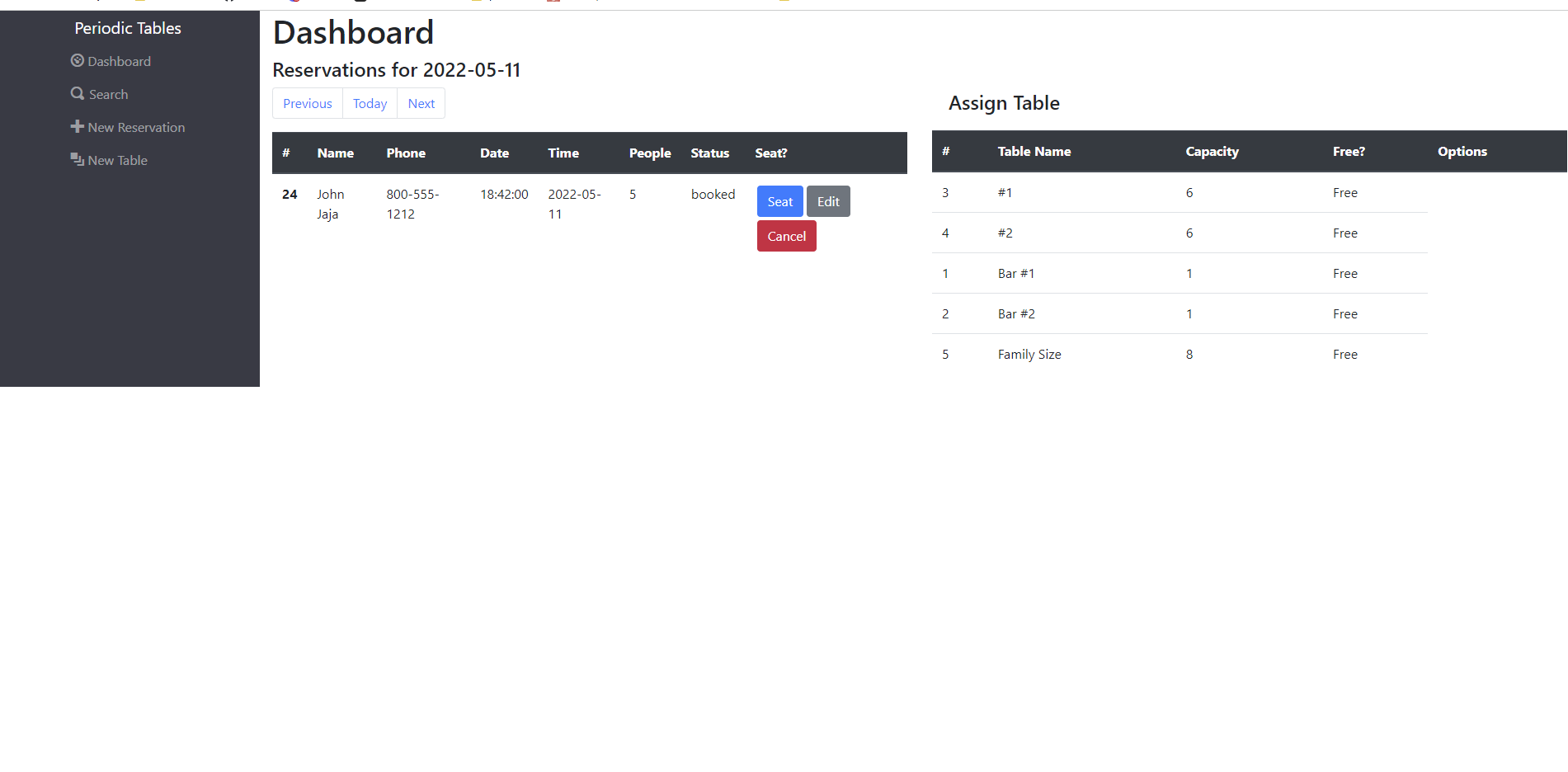
Task: Seat the reservation for John Jaja
Action: tap(779, 201)
